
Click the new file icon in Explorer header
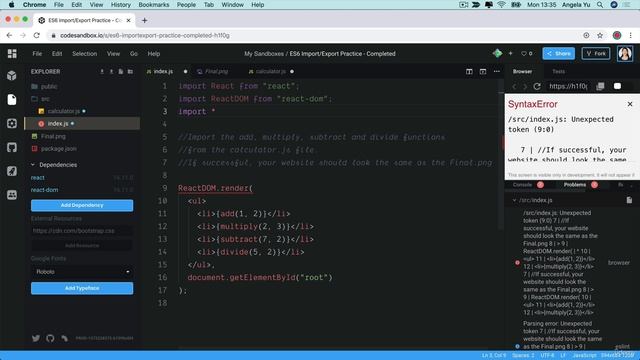coord(121,71)
